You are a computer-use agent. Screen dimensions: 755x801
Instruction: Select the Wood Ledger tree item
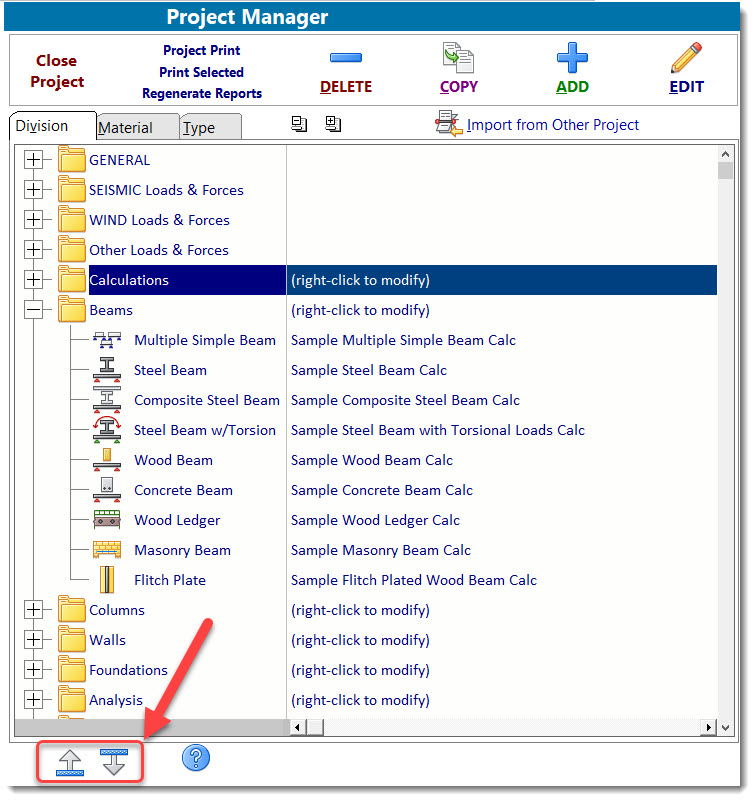point(177,520)
